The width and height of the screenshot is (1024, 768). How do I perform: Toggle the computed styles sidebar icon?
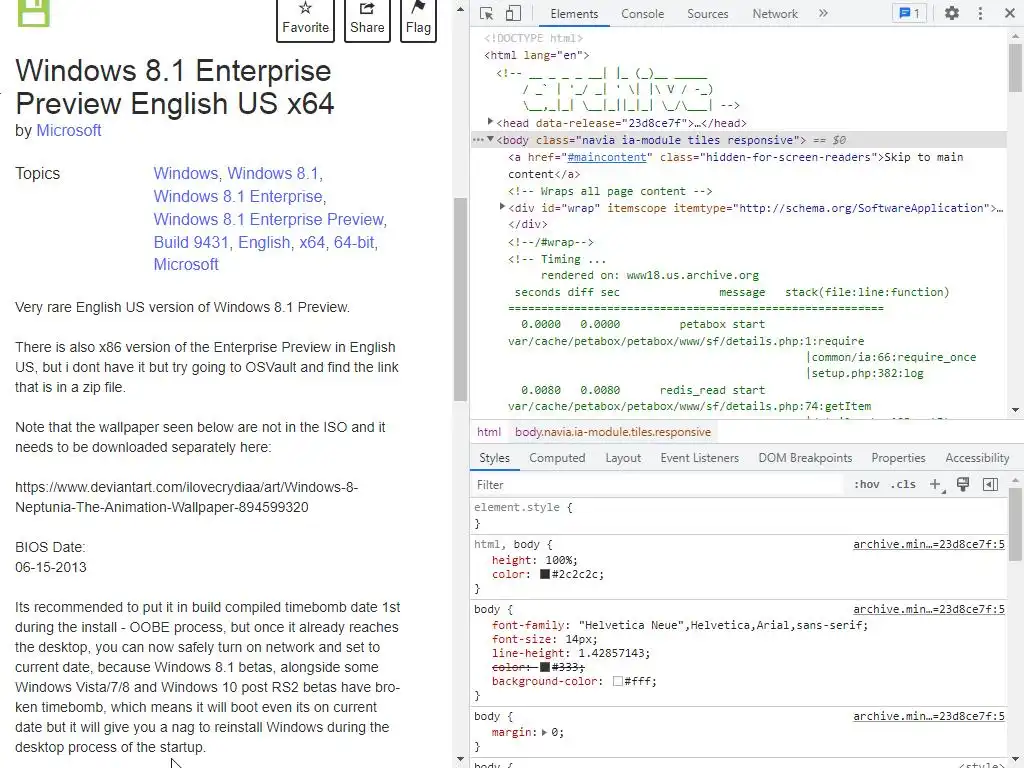tap(990, 484)
